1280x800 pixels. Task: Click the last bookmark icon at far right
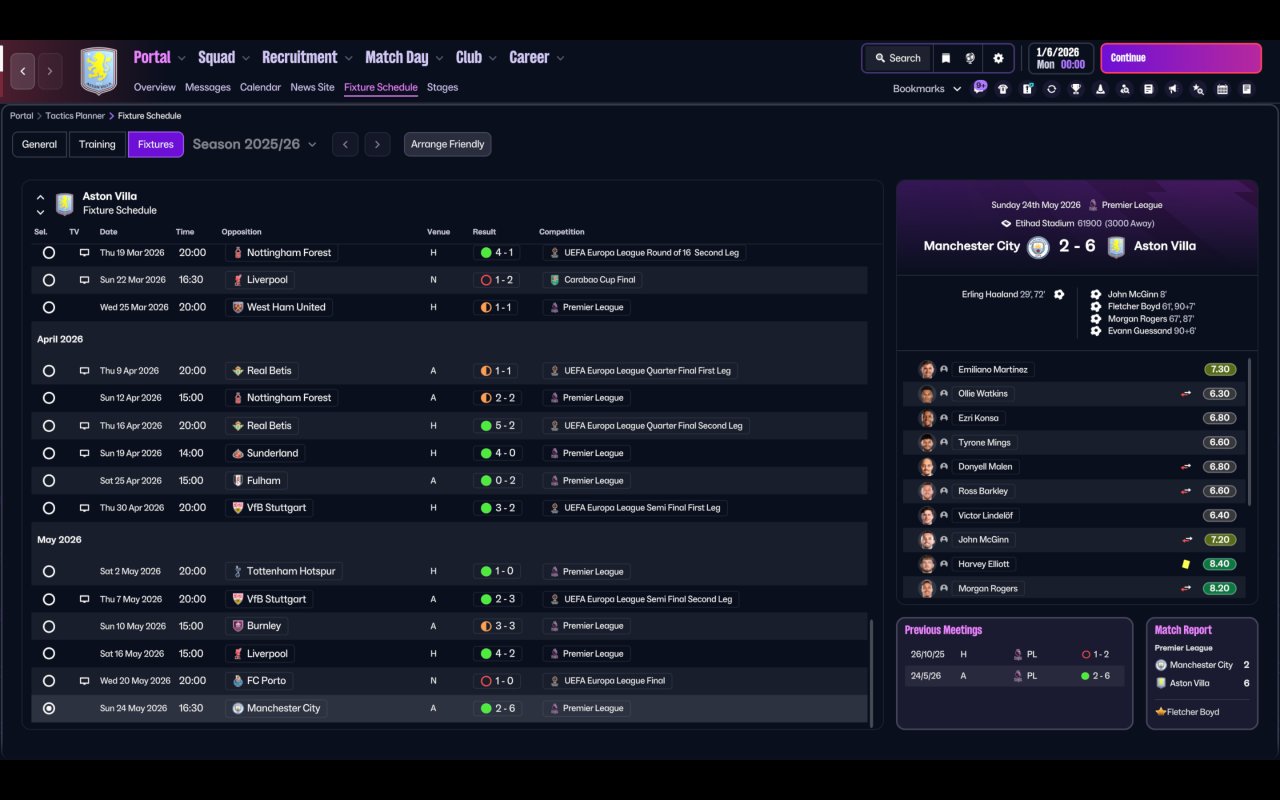(x=1247, y=89)
